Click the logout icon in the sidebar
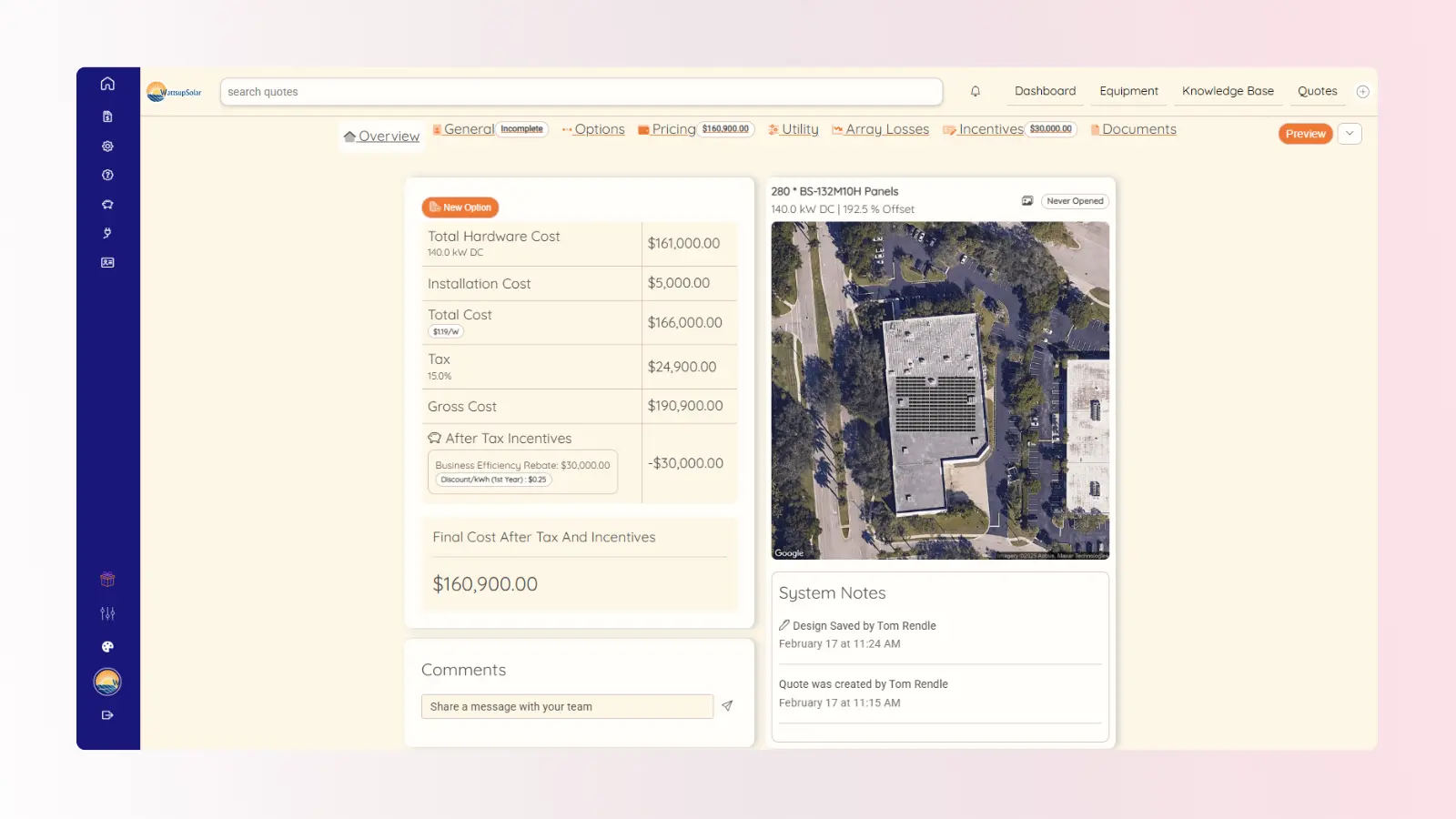 (x=107, y=715)
